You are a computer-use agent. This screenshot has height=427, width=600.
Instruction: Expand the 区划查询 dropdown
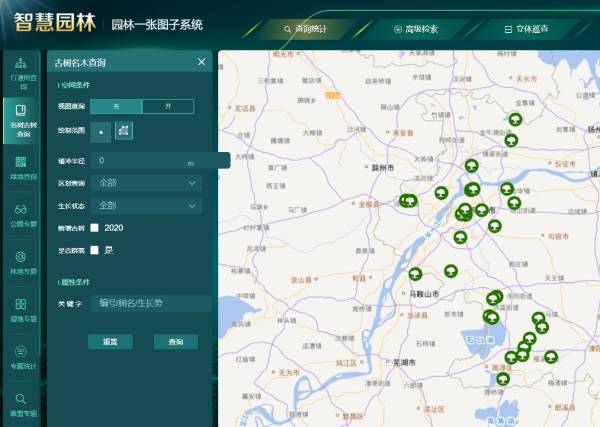(x=146, y=183)
